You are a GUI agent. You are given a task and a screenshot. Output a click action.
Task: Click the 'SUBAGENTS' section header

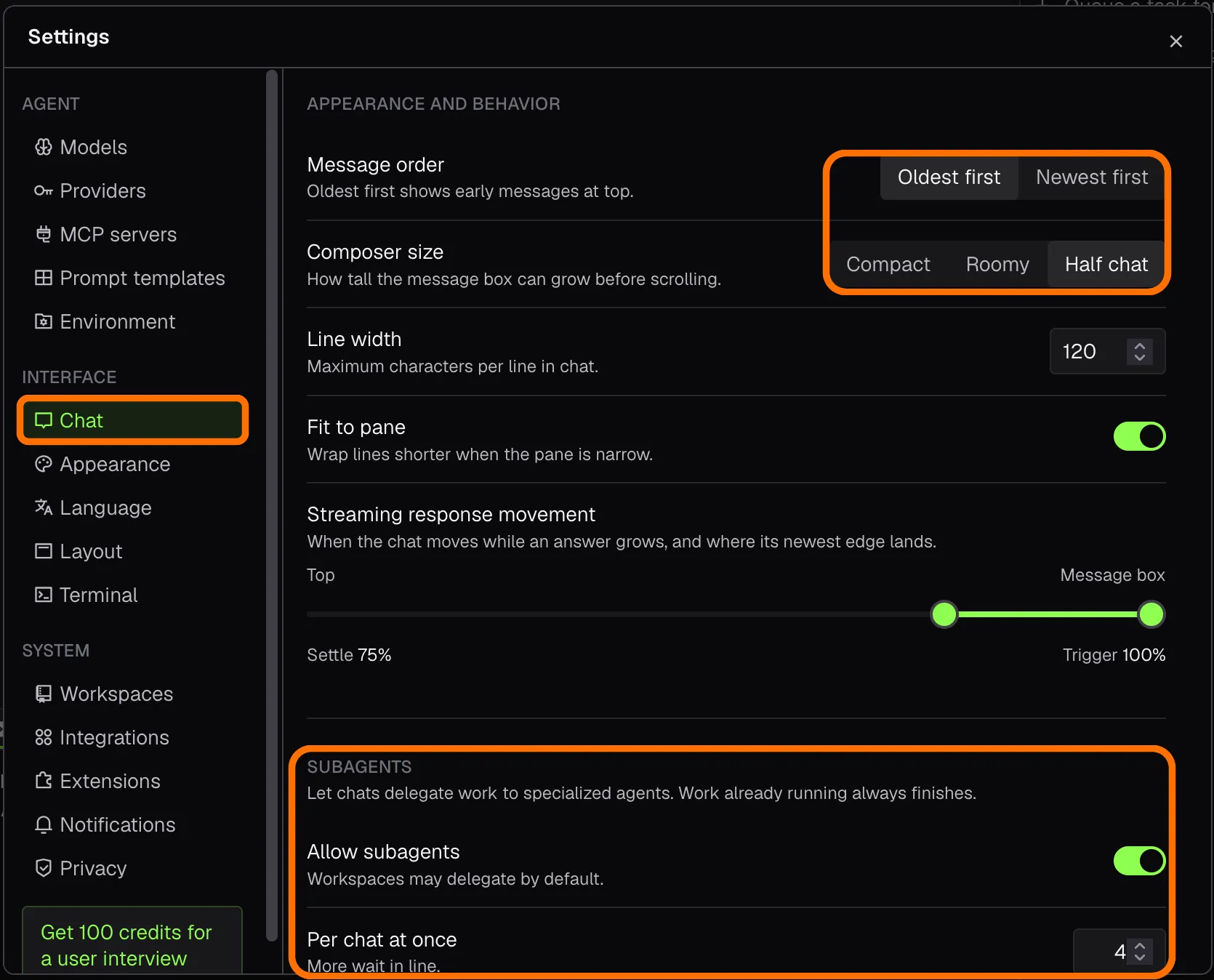pos(359,767)
